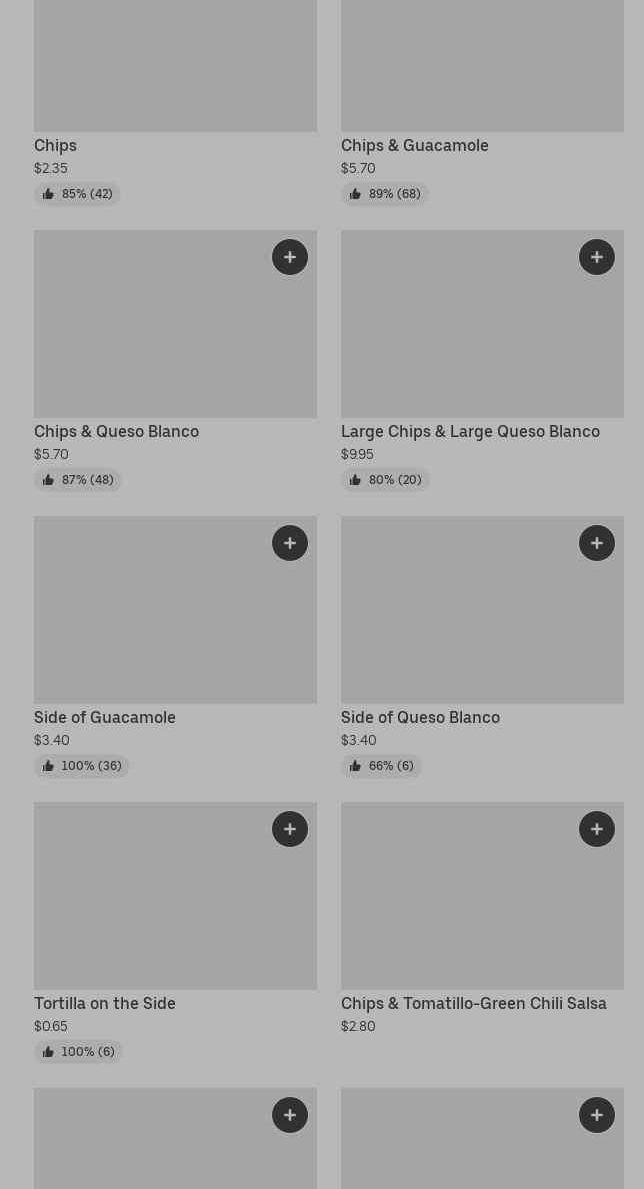Click thumbs-up icon under Chips & Guacamole
This screenshot has height=1189, width=644.
(355, 194)
